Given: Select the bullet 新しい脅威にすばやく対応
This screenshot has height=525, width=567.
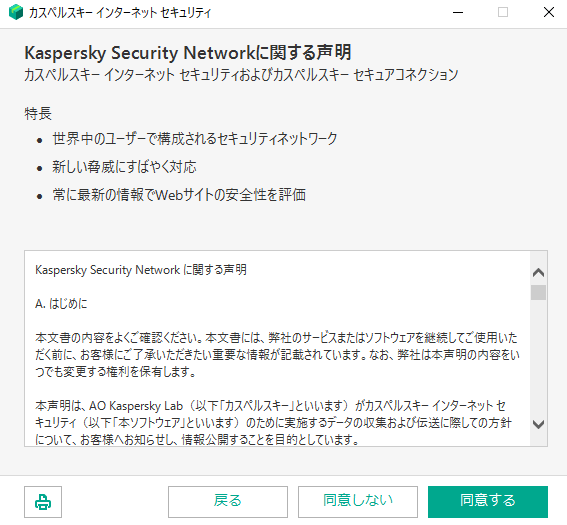Looking at the screenshot, I should pos(124,167).
